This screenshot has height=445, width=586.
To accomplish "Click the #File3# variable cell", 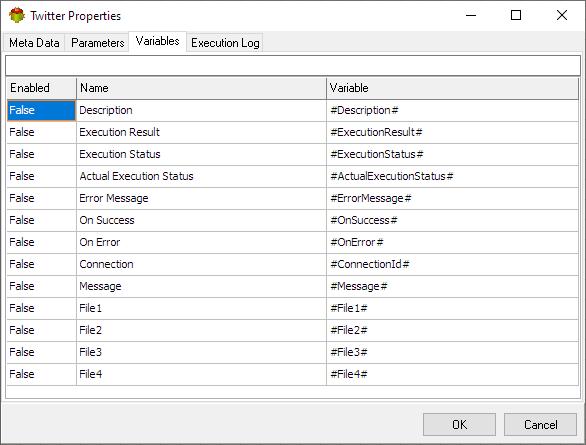I will point(453,352).
